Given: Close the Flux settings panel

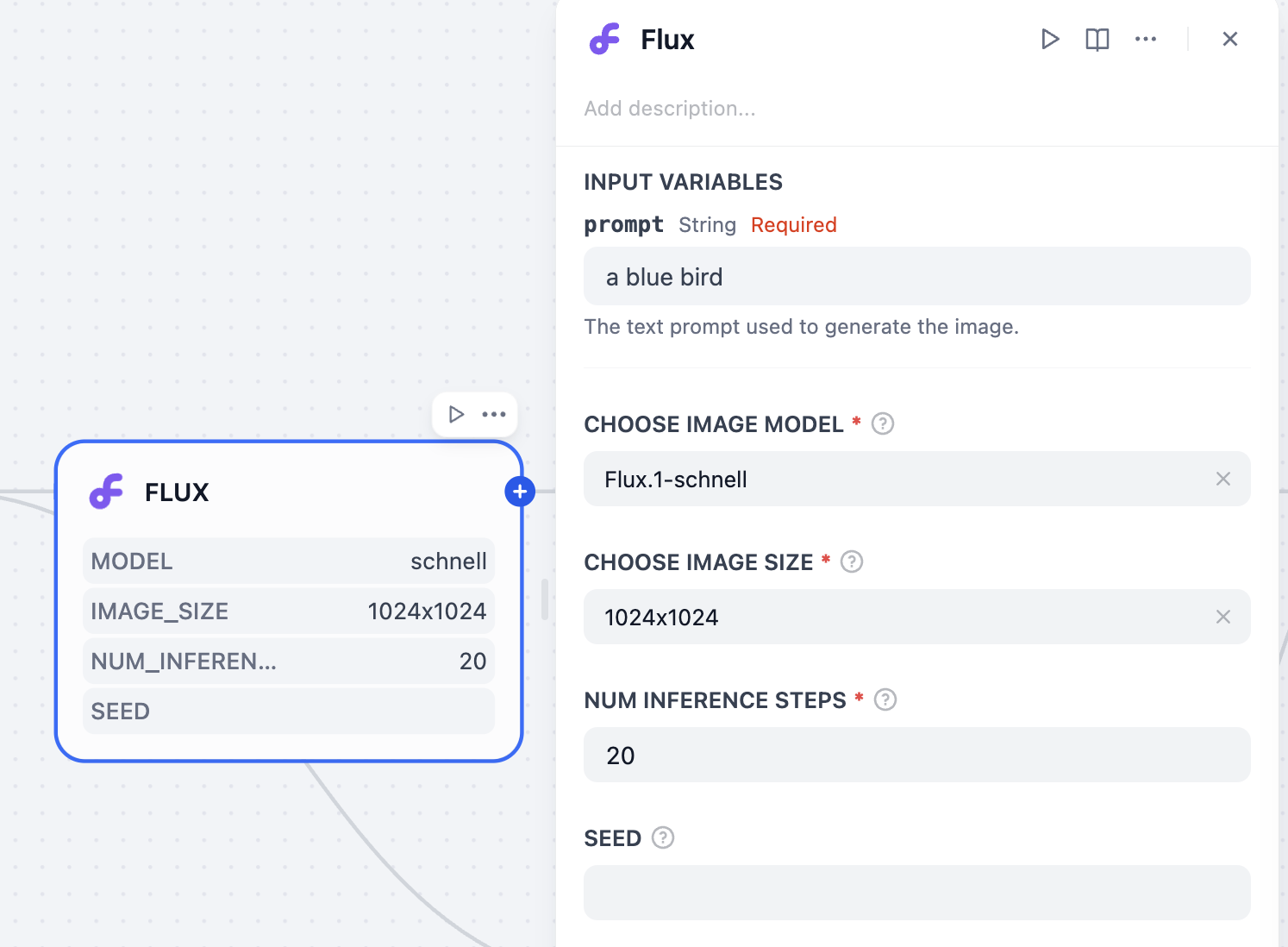Looking at the screenshot, I should 1230,39.
